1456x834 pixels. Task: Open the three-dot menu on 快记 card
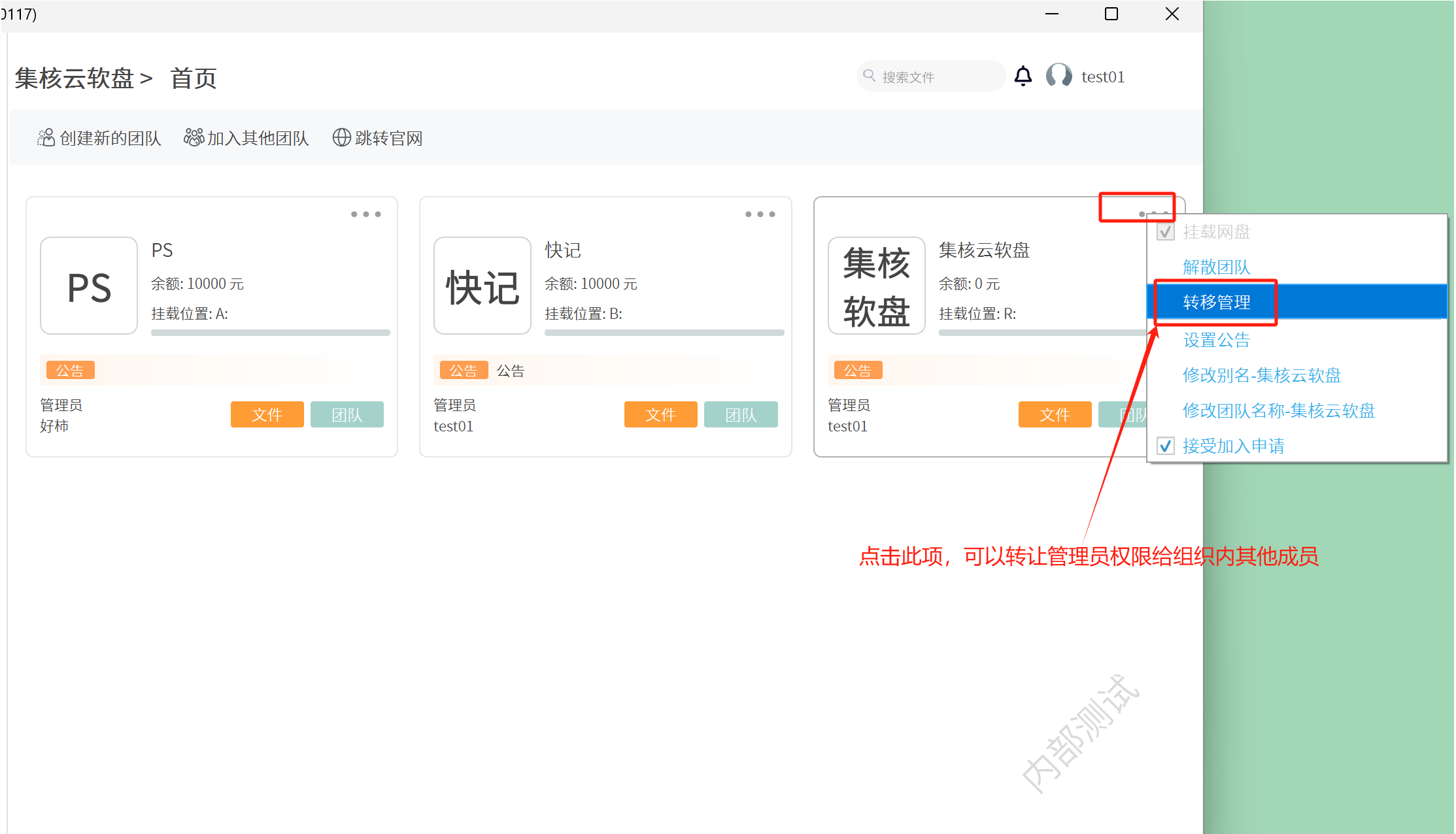pos(760,214)
